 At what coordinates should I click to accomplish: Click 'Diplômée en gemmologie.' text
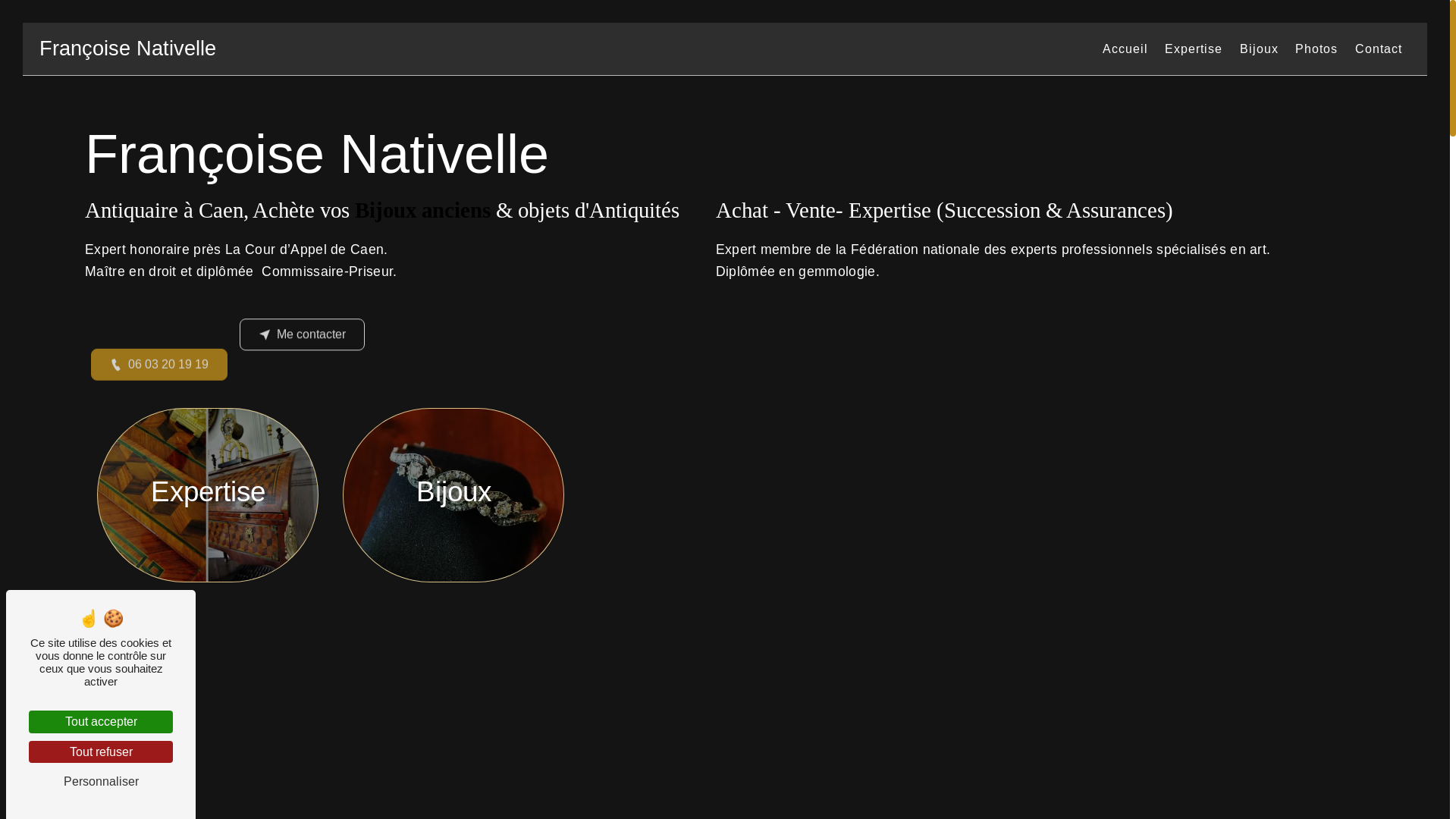pos(798,271)
